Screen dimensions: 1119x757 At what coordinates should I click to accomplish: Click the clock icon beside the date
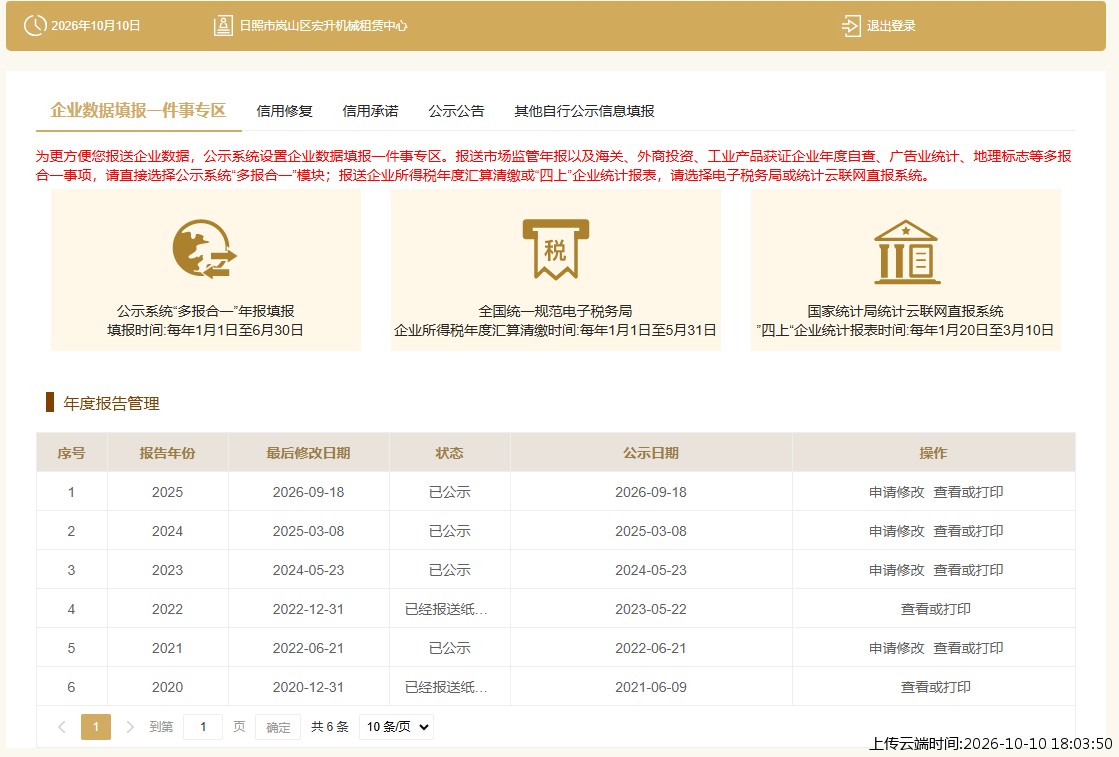35,26
